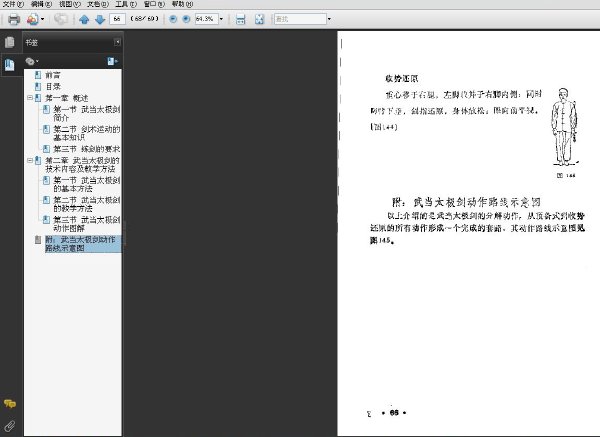Open the Attachments paperclip panel icon
This screenshot has height=437, width=600.
pyautogui.click(x=10, y=426)
